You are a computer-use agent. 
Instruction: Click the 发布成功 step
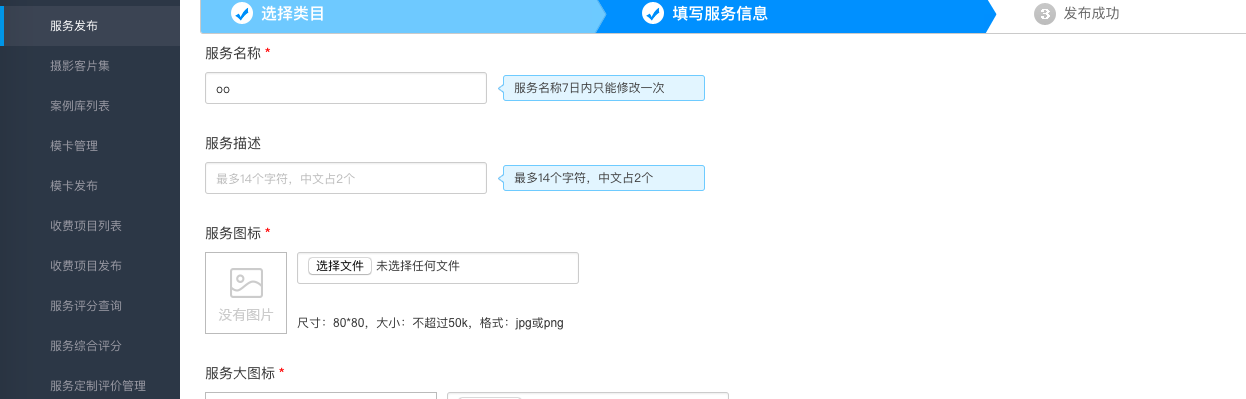1091,14
